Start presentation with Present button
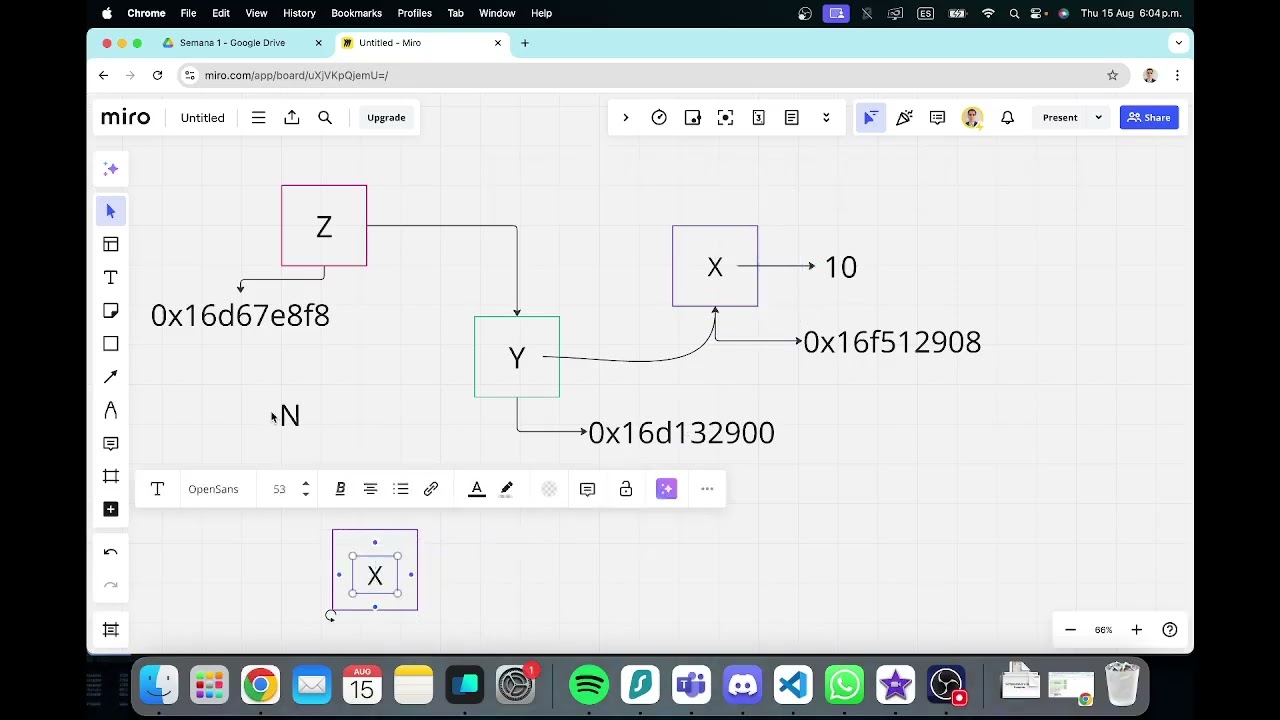Image resolution: width=1280 pixels, height=720 pixels. [x=1060, y=118]
